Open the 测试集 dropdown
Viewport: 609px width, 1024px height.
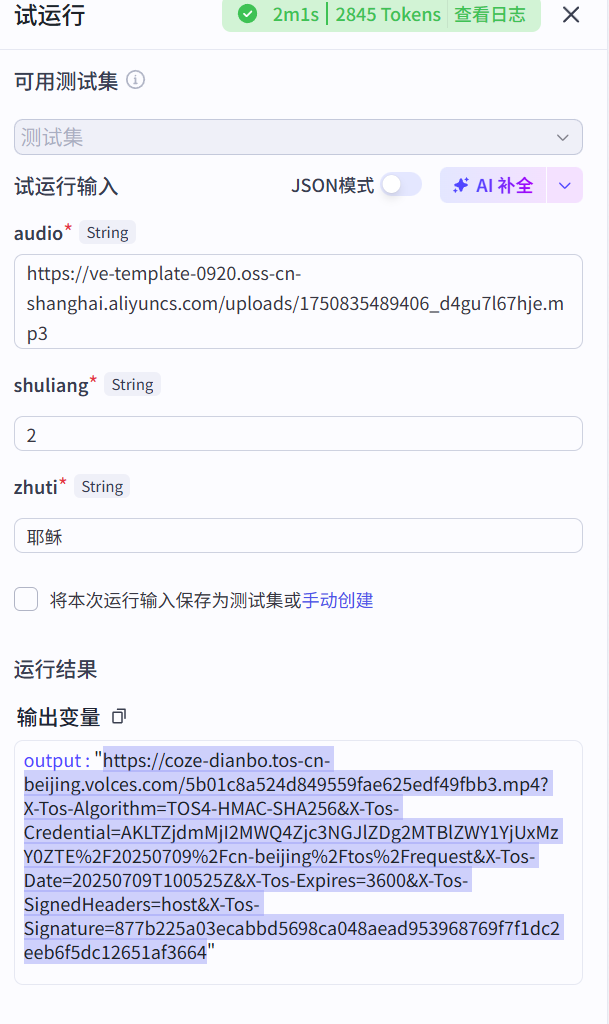click(298, 137)
